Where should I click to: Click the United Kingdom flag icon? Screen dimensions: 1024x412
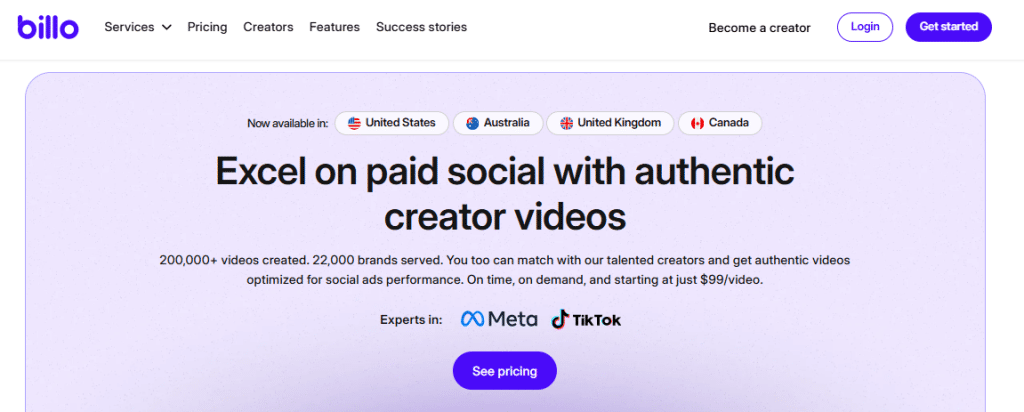566,123
